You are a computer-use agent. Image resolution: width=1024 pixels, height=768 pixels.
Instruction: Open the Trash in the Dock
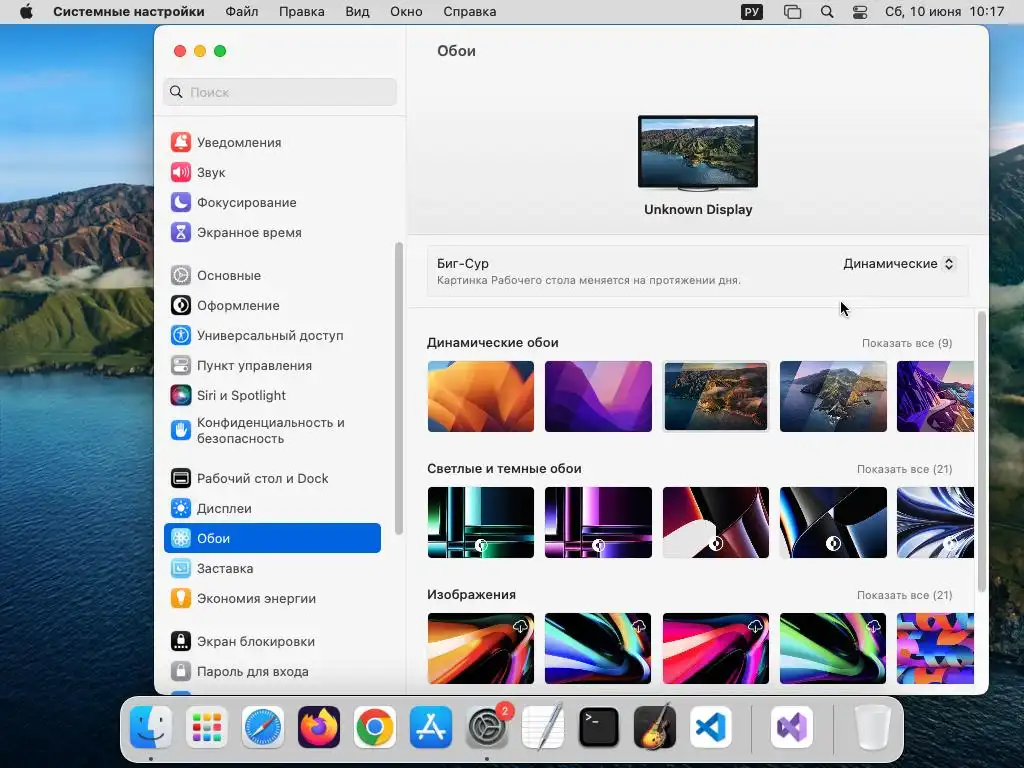click(x=873, y=727)
